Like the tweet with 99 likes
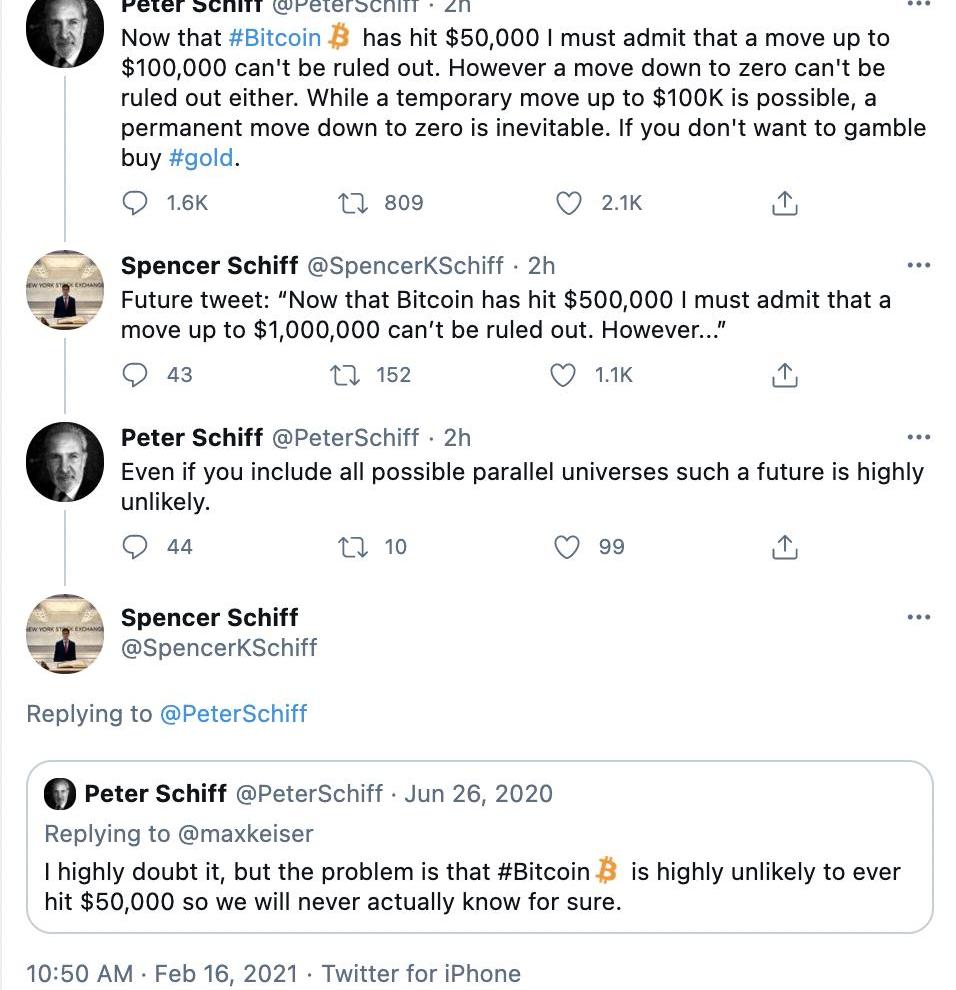This screenshot has width=956, height=990. (x=567, y=547)
